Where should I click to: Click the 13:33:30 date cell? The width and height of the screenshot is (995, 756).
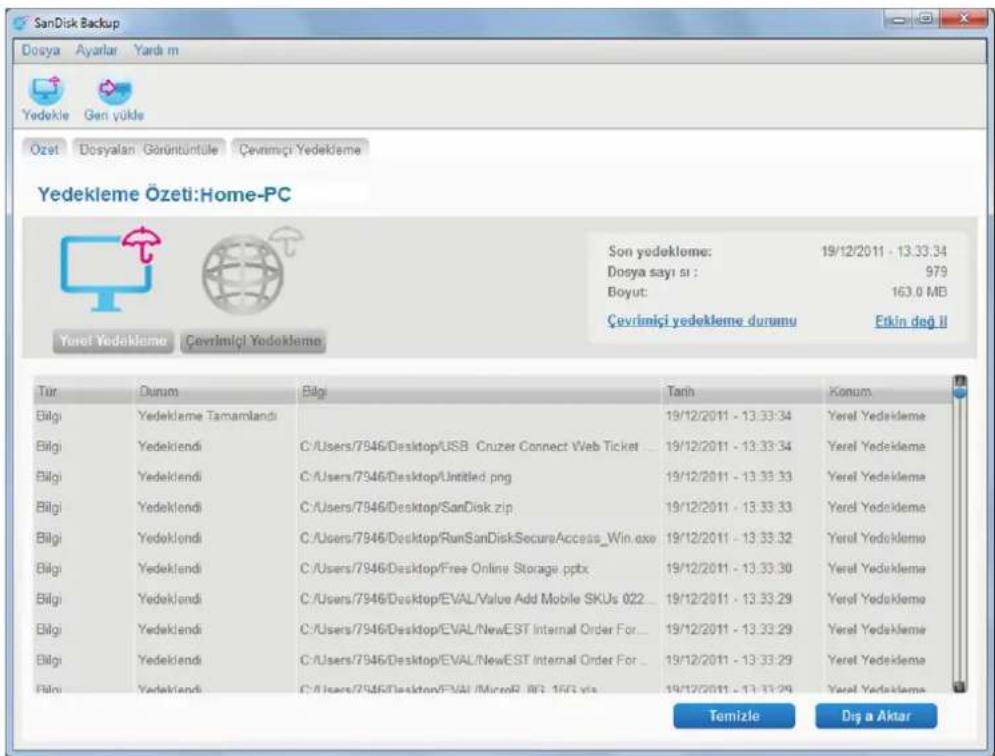728,569
